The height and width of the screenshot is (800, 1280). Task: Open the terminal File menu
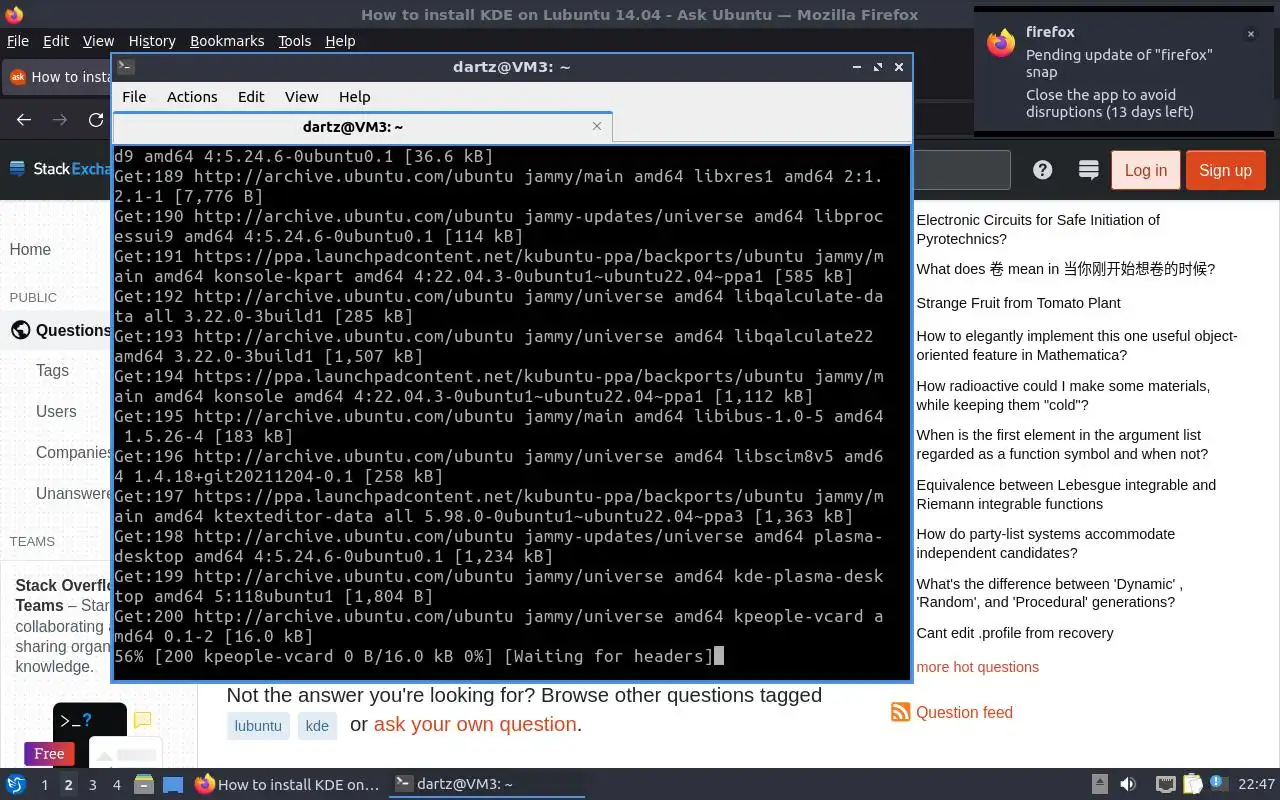pos(134,97)
